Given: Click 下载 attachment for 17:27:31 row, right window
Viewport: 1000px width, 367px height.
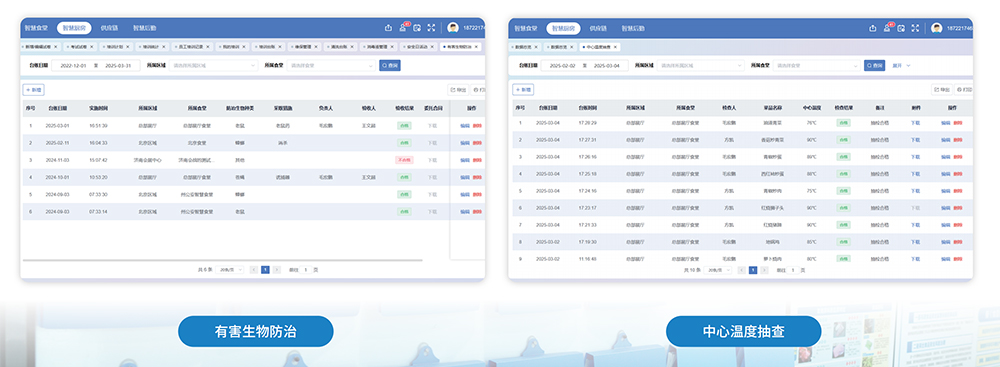Looking at the screenshot, I should (915, 140).
